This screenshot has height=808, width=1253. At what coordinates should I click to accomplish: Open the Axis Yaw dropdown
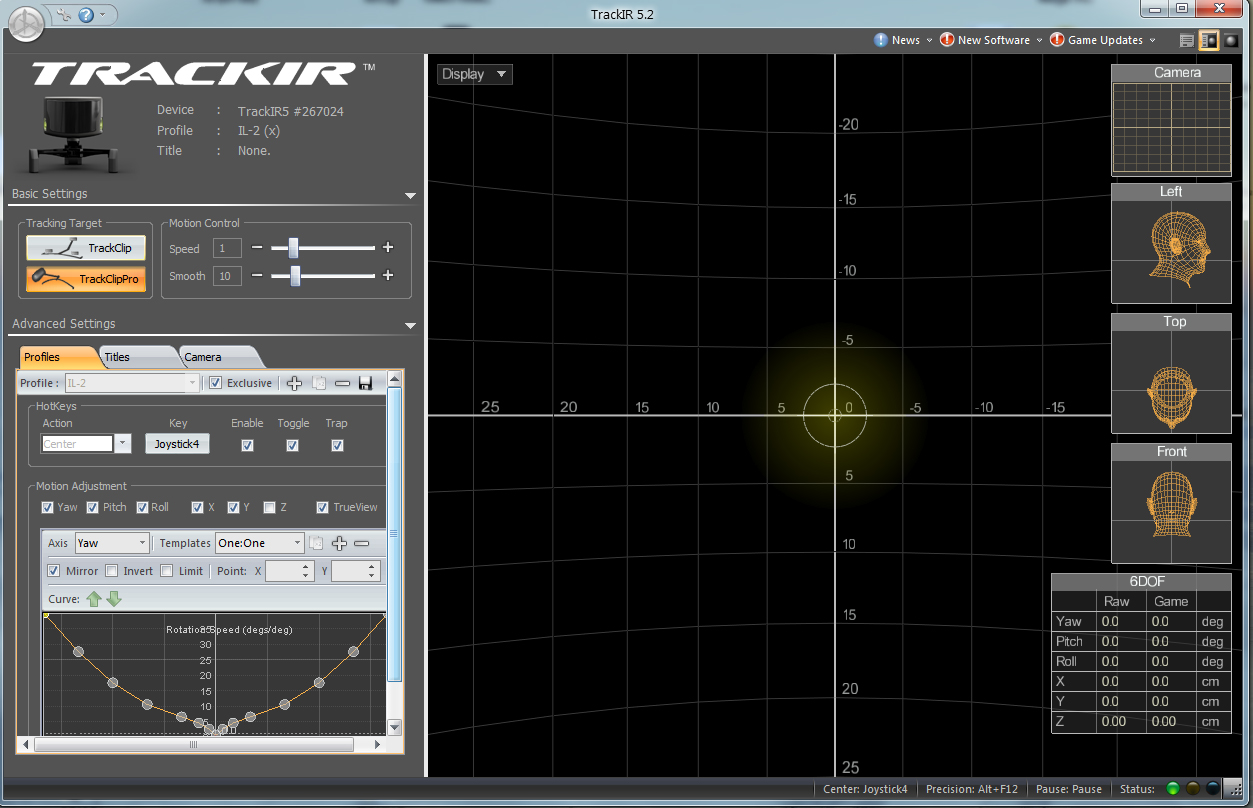[111, 543]
